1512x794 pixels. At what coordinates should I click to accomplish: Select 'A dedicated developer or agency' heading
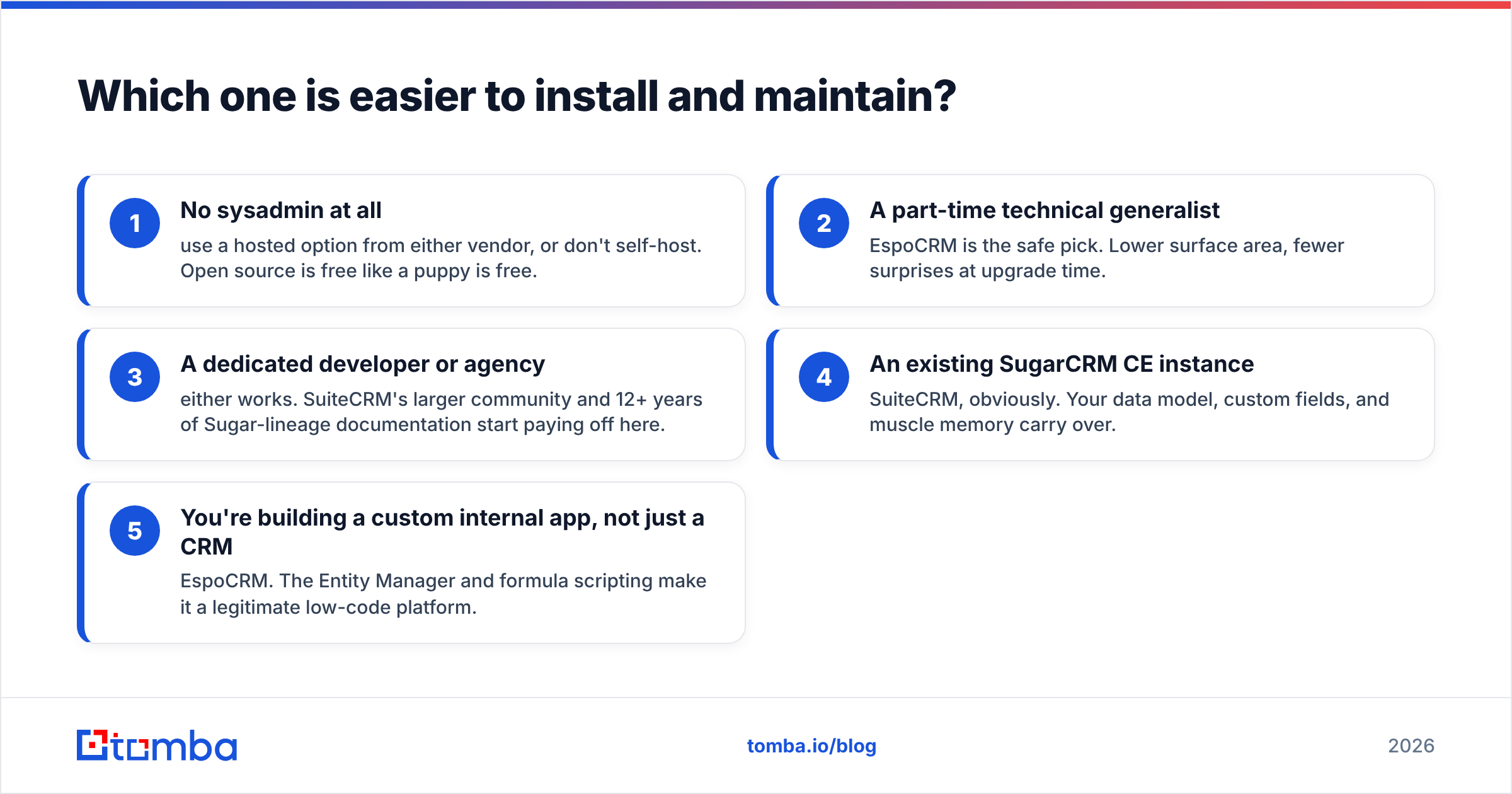(x=363, y=364)
